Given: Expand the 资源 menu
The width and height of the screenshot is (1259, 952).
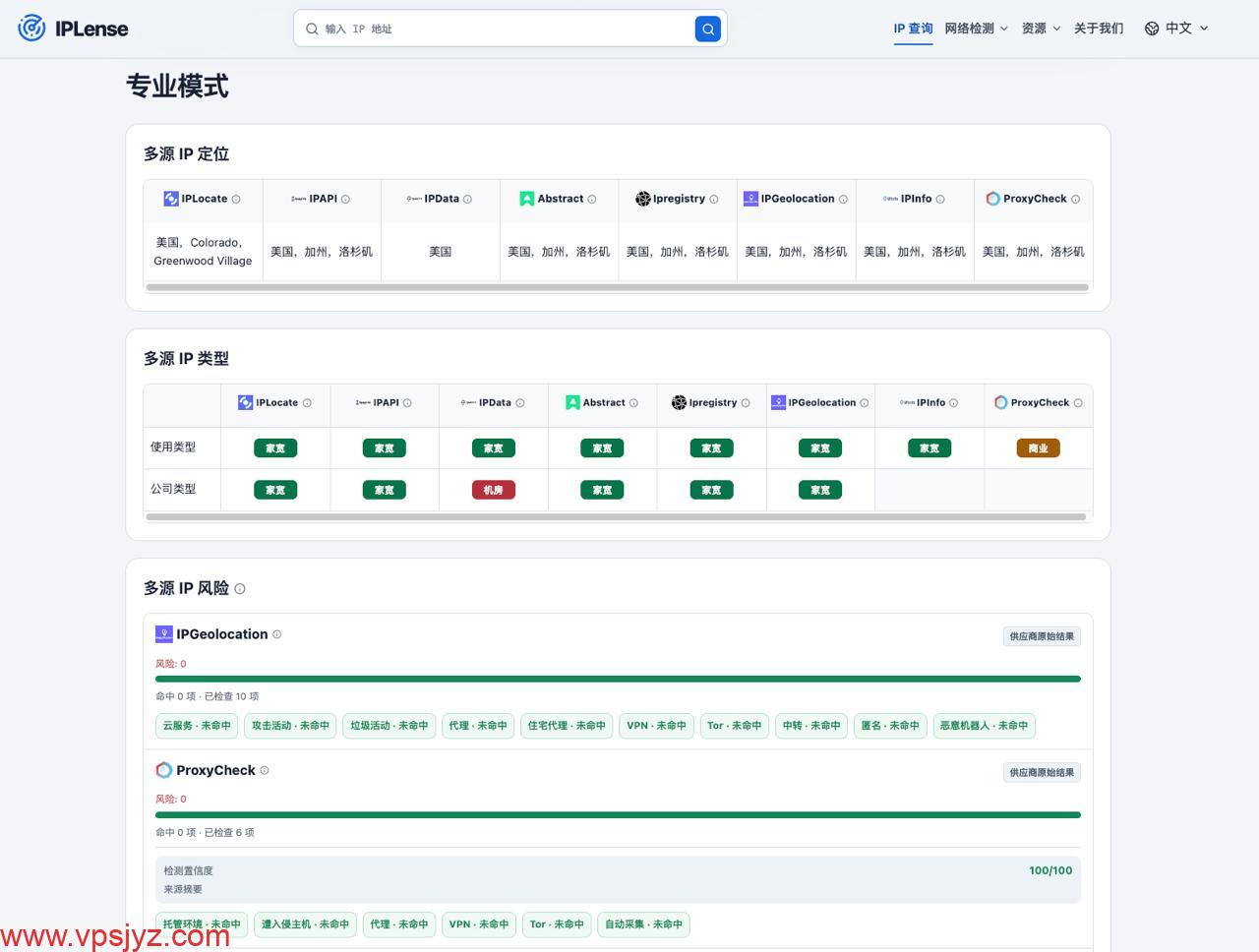Looking at the screenshot, I should click(1041, 29).
